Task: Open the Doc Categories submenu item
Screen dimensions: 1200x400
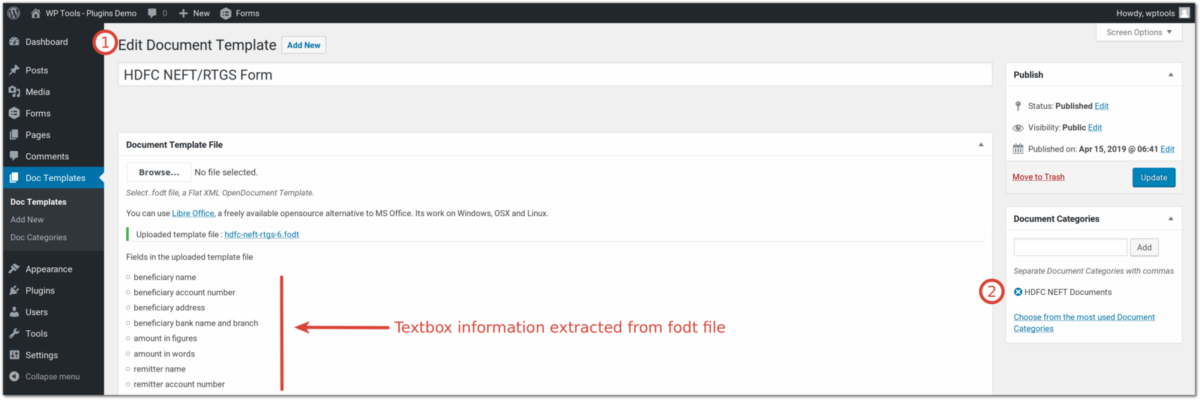Action: (38, 237)
